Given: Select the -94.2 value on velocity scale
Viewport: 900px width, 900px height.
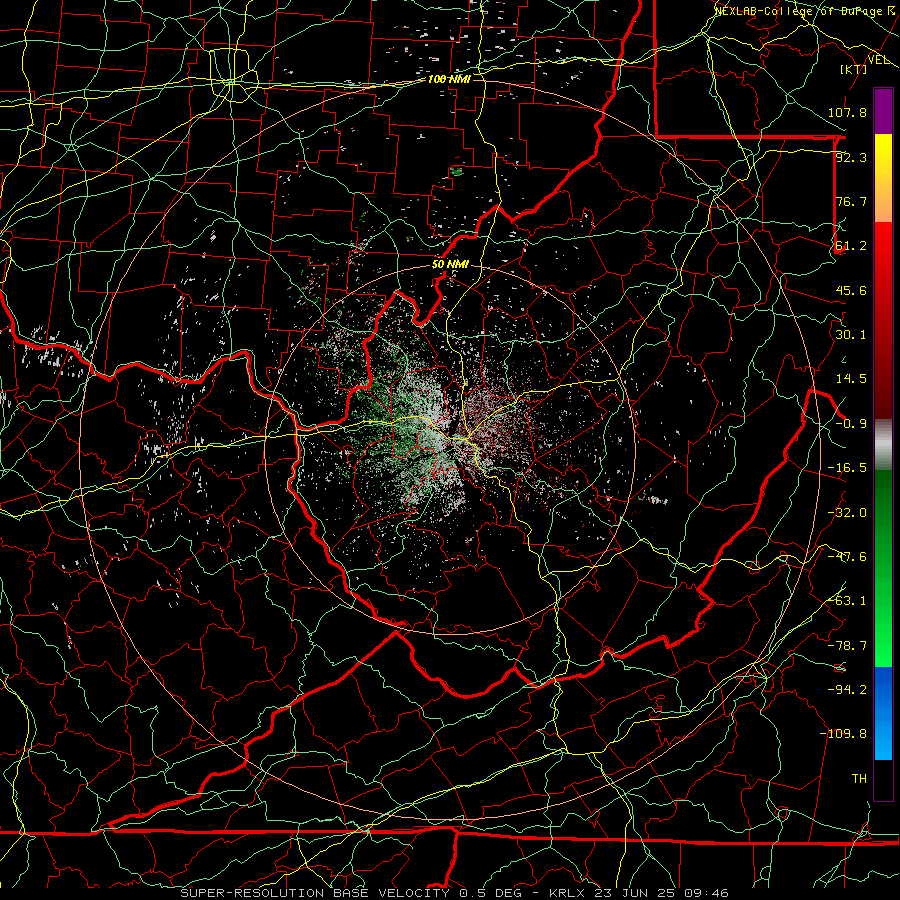Looking at the screenshot, I should pos(847,690).
